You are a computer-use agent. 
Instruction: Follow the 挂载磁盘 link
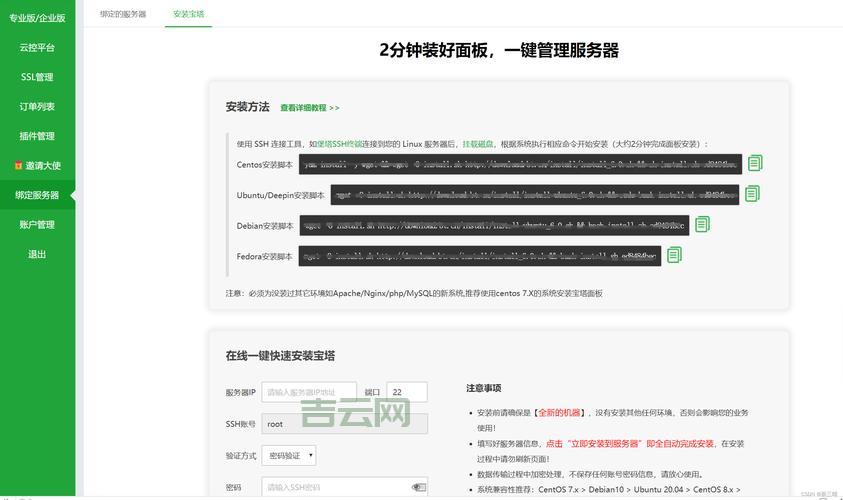pos(478,144)
